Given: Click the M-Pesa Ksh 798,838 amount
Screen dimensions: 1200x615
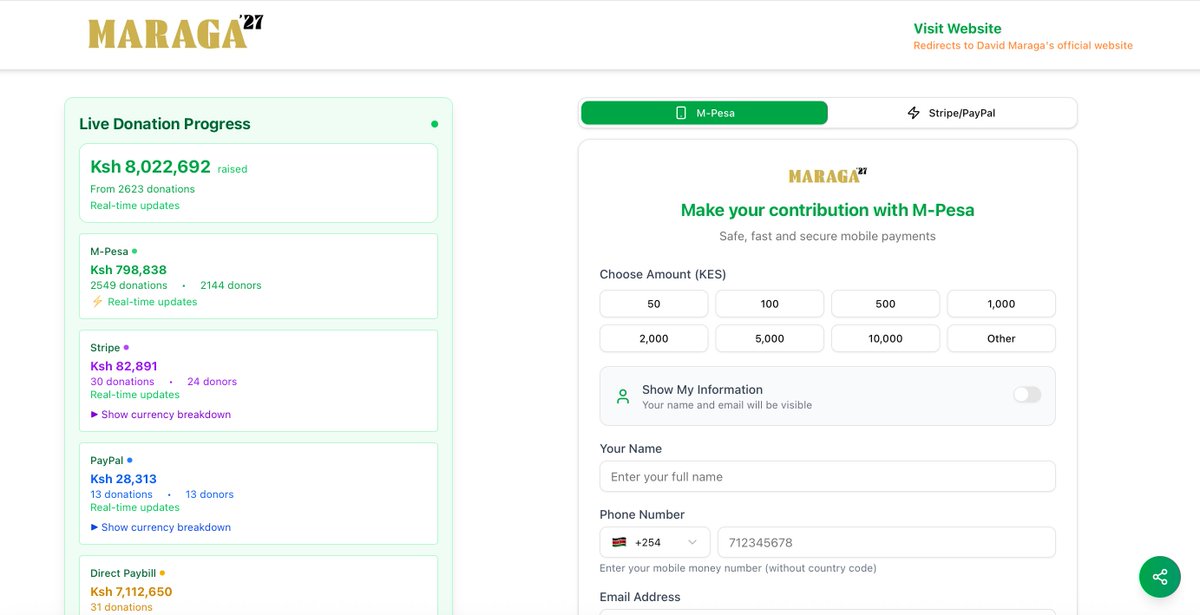Looking at the screenshot, I should (129, 270).
